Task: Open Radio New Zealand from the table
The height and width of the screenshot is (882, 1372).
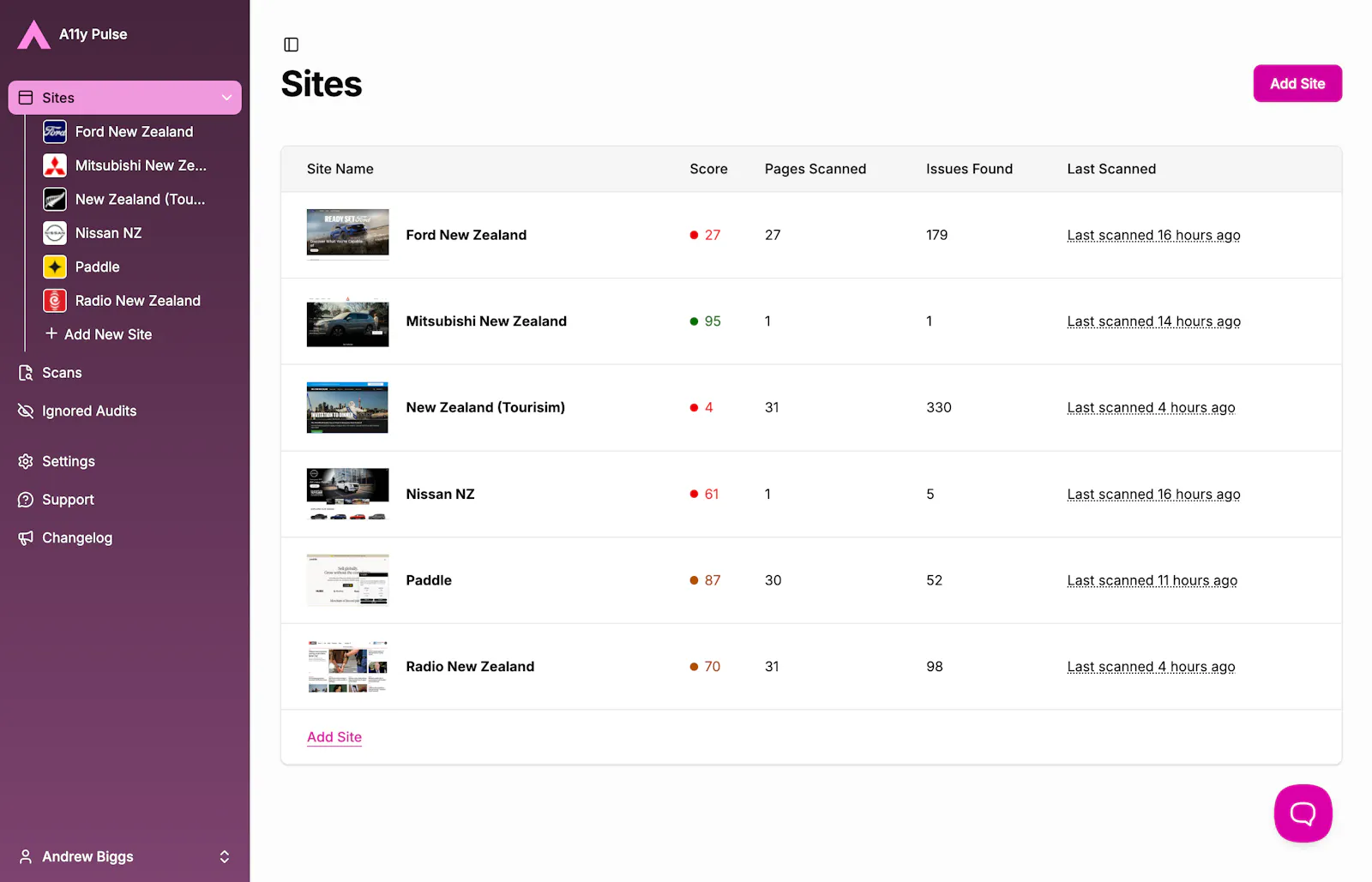Action: (470, 667)
